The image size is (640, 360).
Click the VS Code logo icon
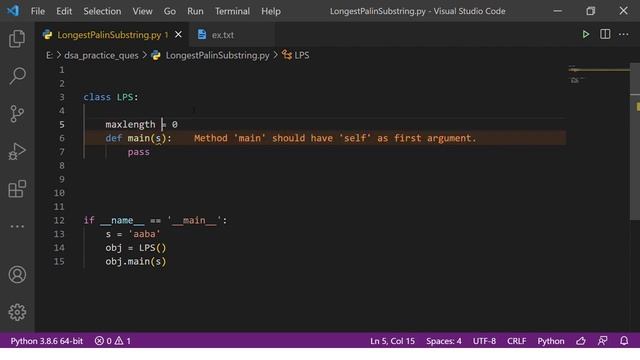13,11
